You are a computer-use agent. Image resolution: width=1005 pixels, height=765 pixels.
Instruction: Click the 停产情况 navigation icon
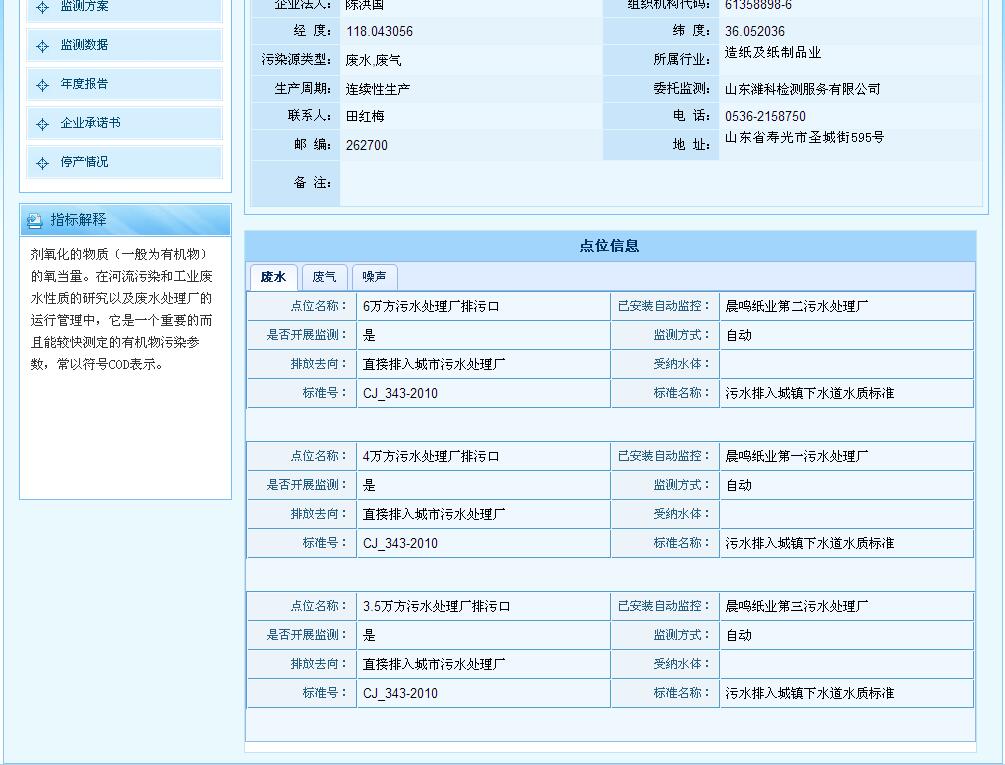[42, 161]
